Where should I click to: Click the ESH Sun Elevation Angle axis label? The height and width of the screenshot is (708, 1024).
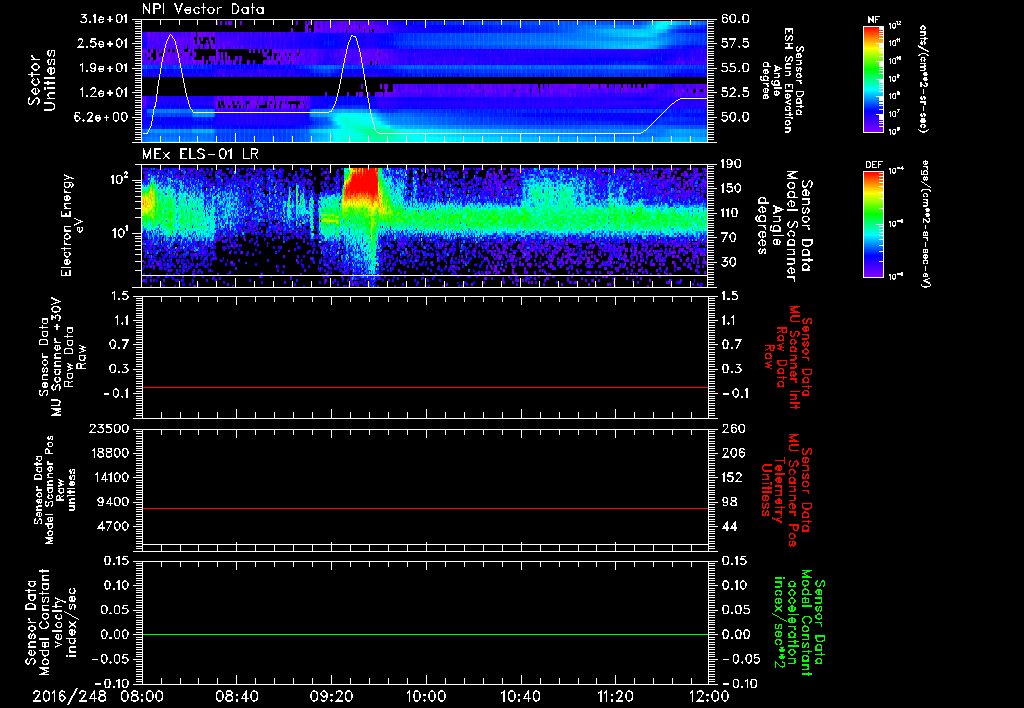coord(781,80)
